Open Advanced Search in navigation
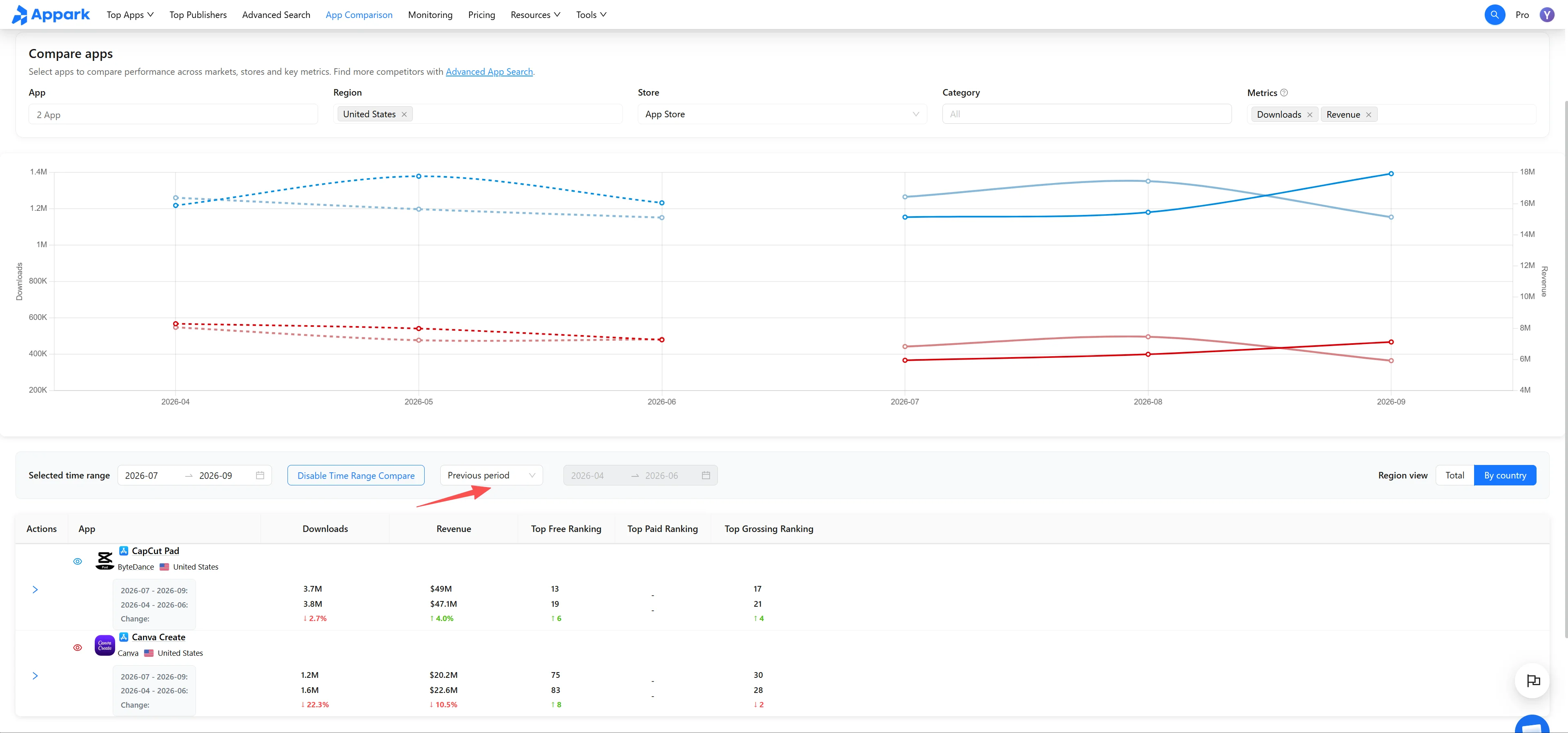1568x733 pixels. point(276,15)
